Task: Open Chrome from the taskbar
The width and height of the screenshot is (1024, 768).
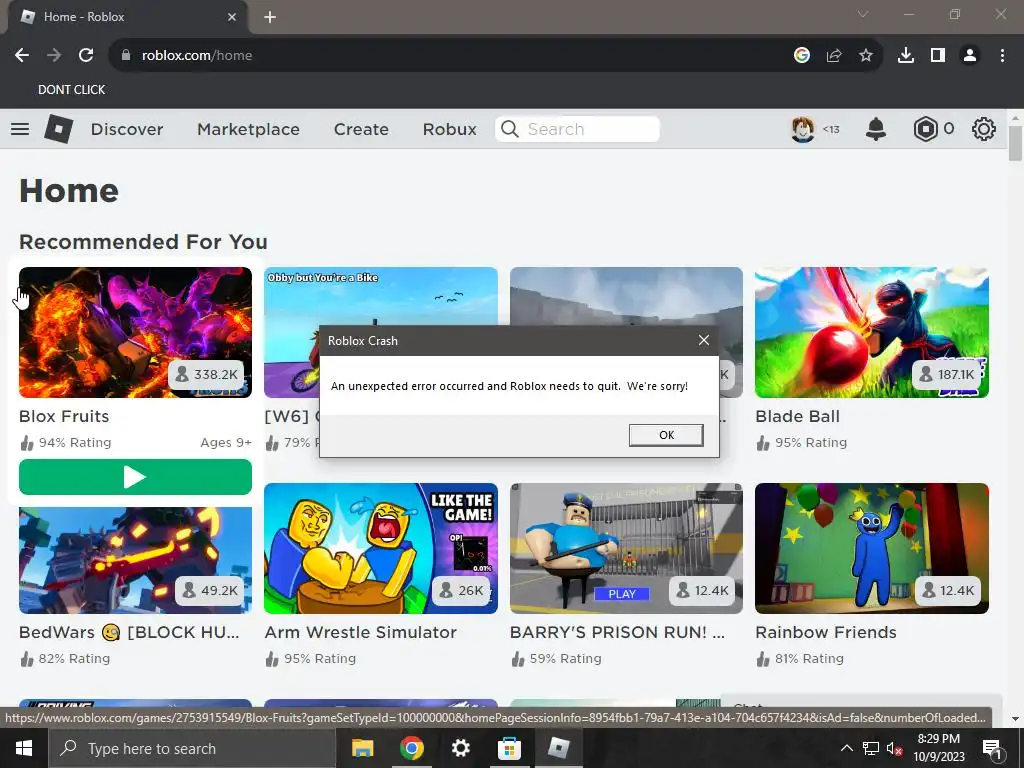Action: tap(411, 748)
